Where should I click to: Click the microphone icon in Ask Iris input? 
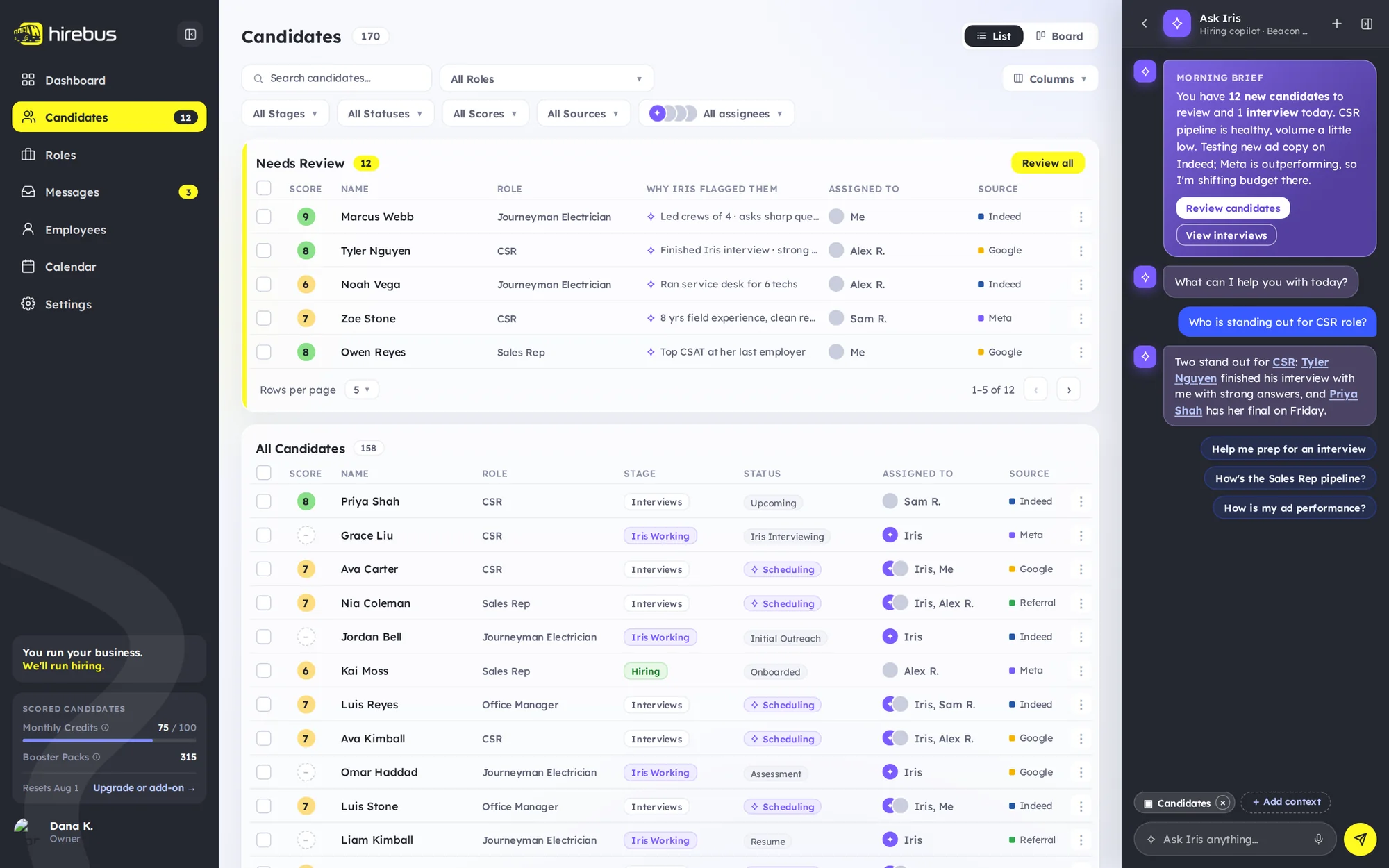1318,840
